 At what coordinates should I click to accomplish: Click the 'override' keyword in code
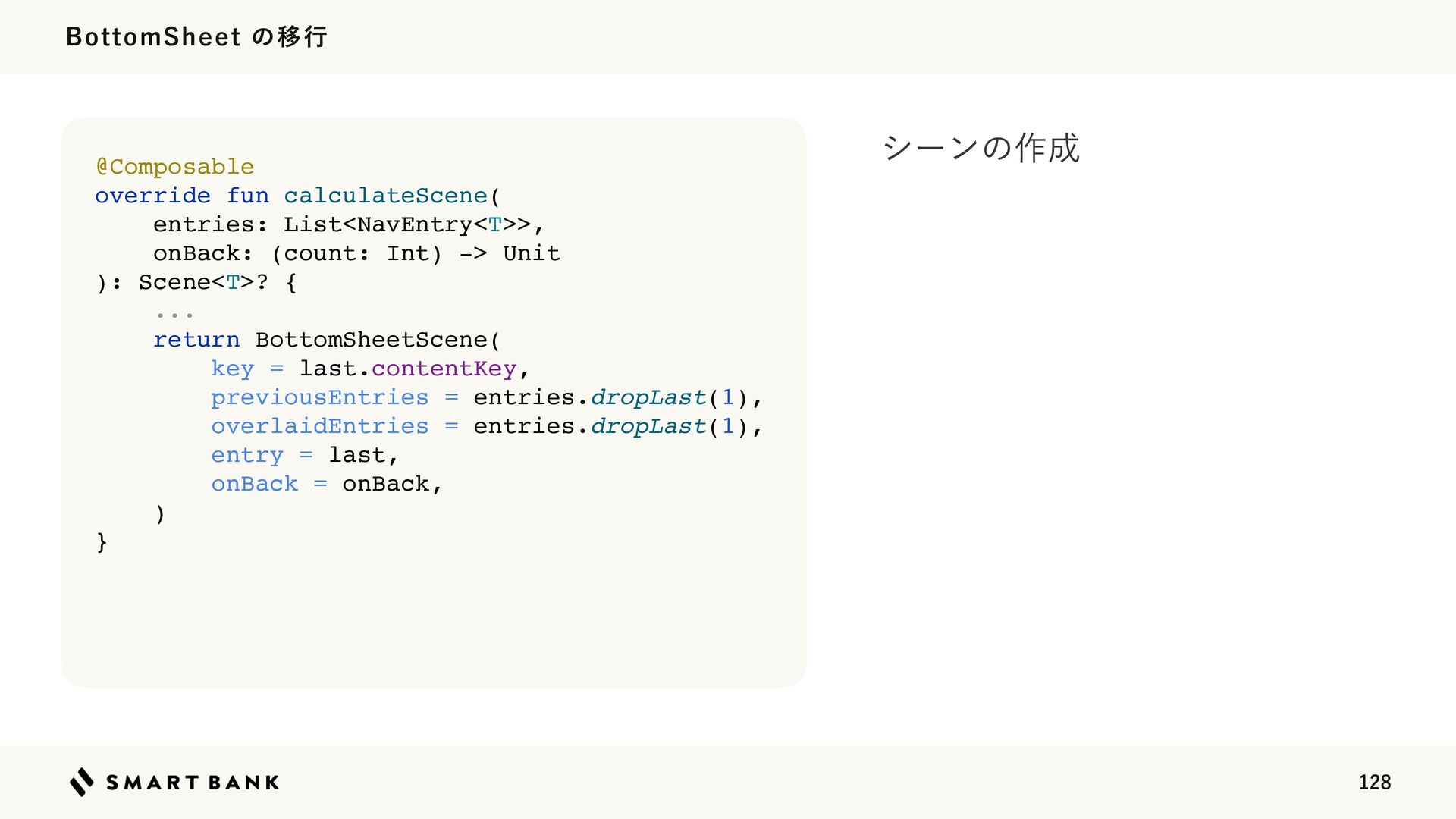click(x=152, y=196)
